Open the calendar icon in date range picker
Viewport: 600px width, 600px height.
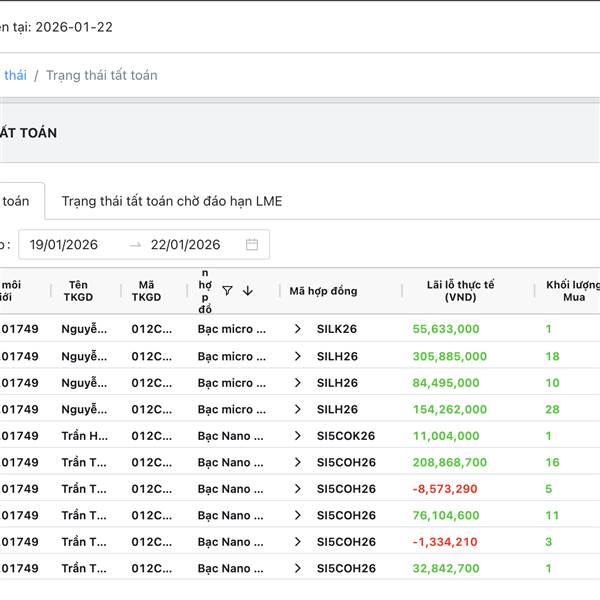click(x=252, y=245)
